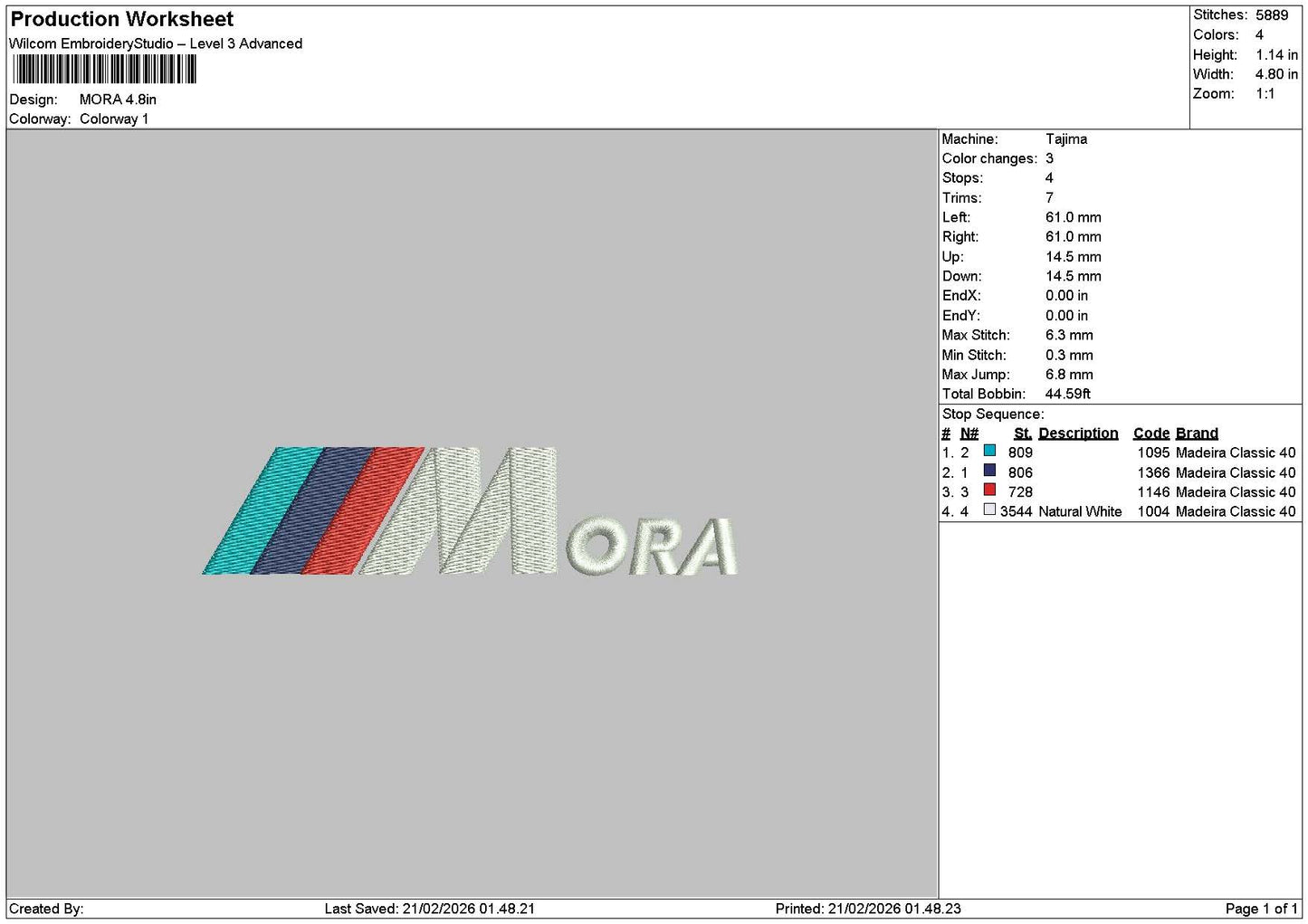Click the thread code 1095
This screenshot has height=924, width=1308.
(x=1153, y=452)
